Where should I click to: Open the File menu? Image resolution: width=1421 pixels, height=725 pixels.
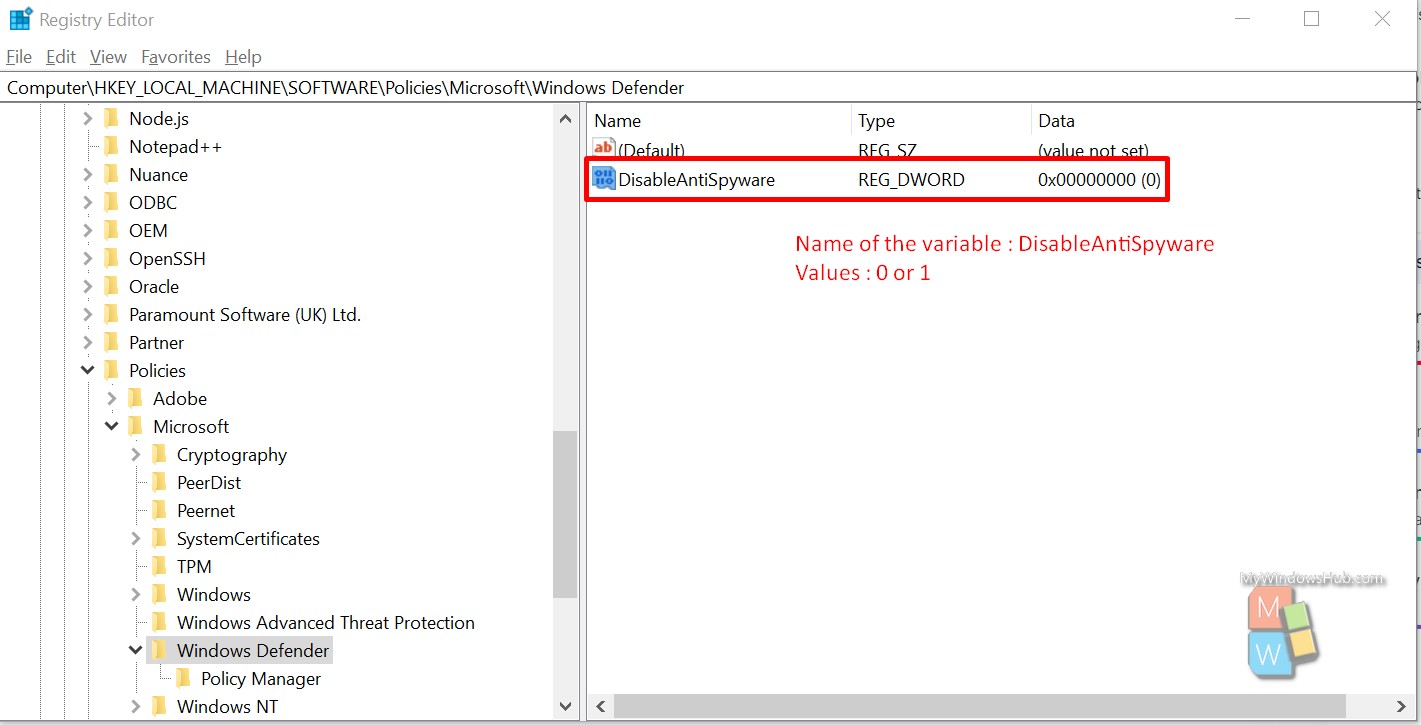pyautogui.click(x=19, y=57)
